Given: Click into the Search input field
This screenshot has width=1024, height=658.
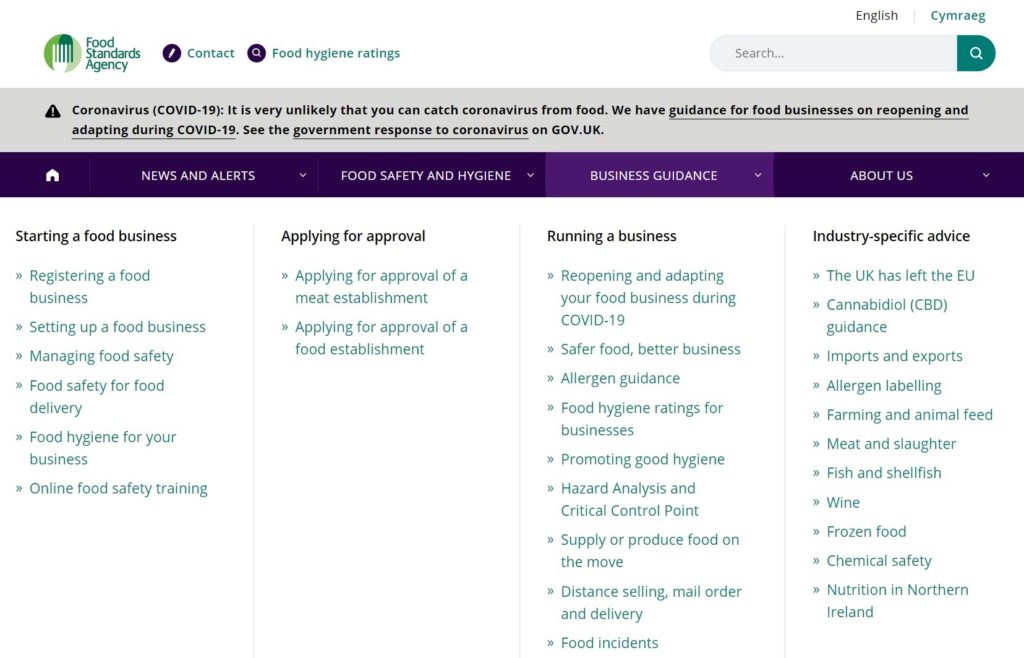Looking at the screenshot, I should [832, 53].
